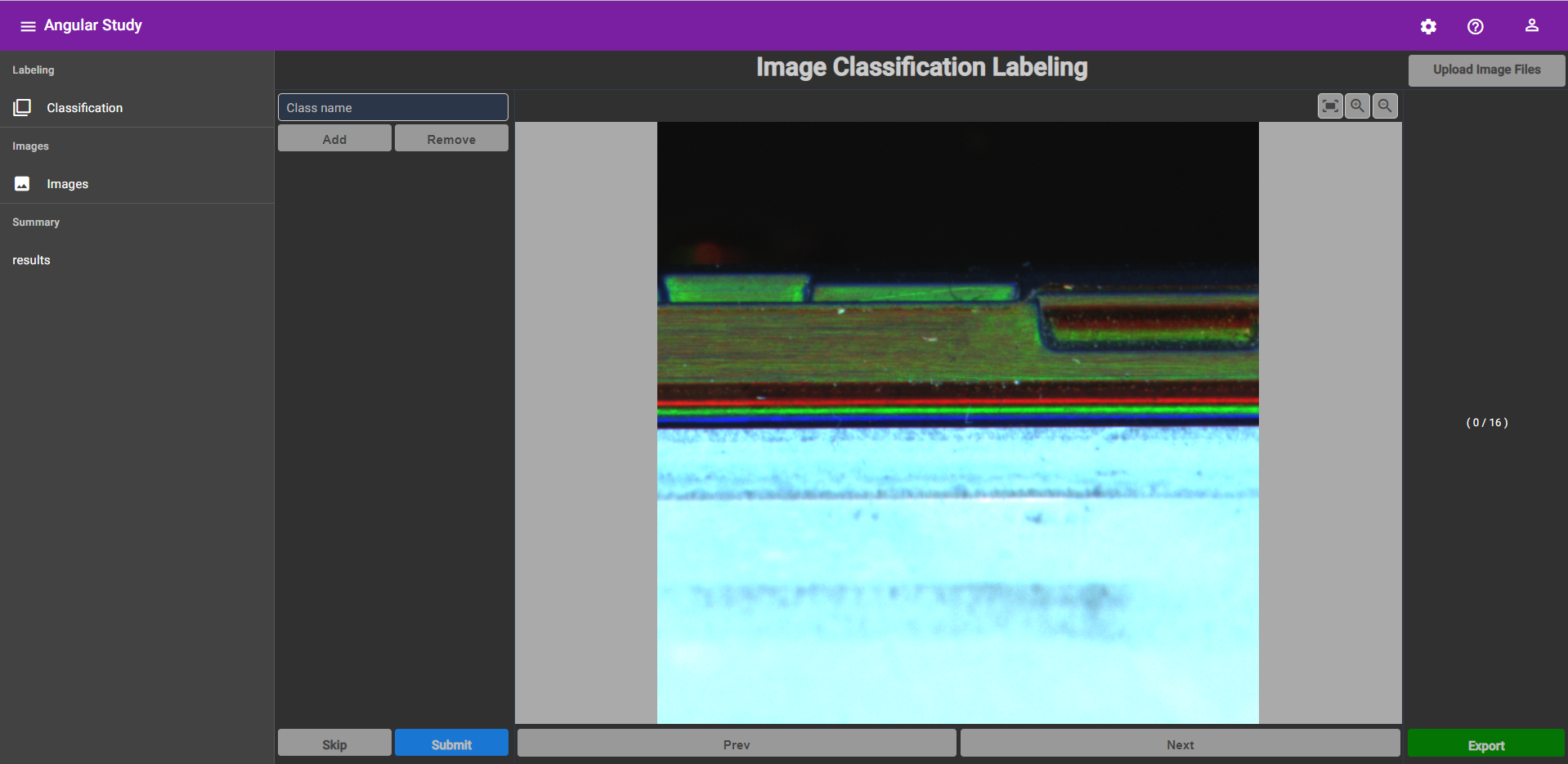Click the Labeling section header
This screenshot has height=764, width=1568.
pyautogui.click(x=34, y=70)
